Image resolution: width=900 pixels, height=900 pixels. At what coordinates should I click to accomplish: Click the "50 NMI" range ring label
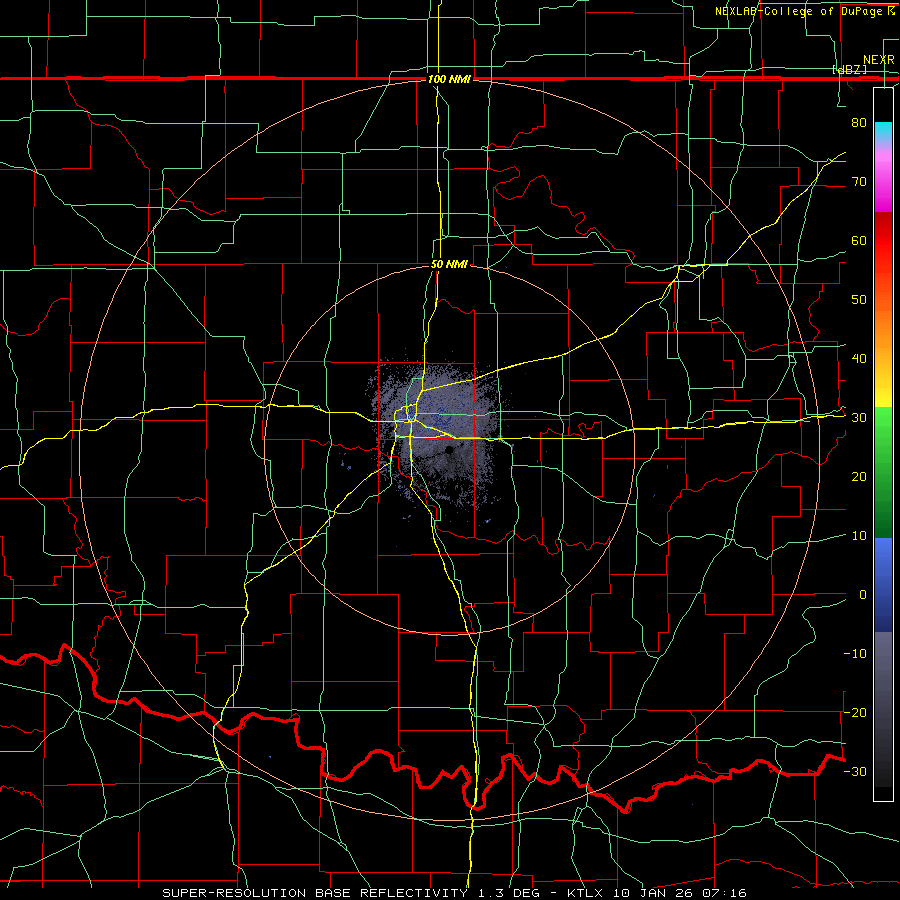pyautogui.click(x=449, y=265)
